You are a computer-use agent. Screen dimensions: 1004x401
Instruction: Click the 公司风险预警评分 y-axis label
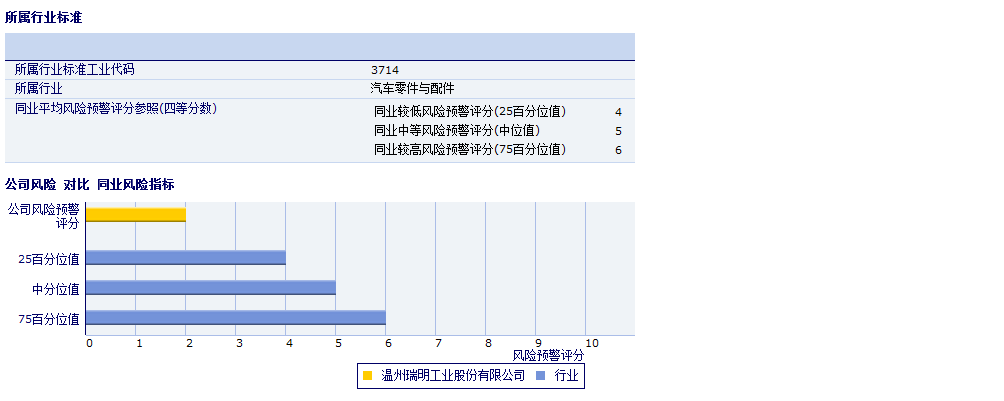point(43,216)
